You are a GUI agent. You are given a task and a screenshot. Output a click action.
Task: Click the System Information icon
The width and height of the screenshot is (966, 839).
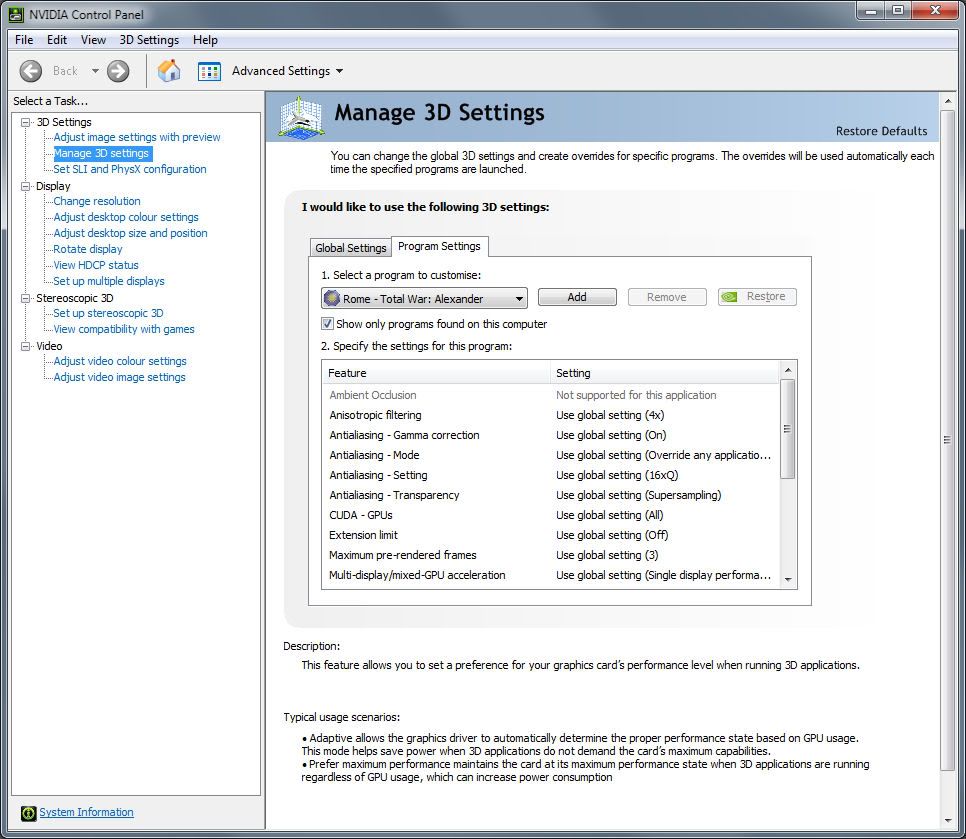point(28,813)
